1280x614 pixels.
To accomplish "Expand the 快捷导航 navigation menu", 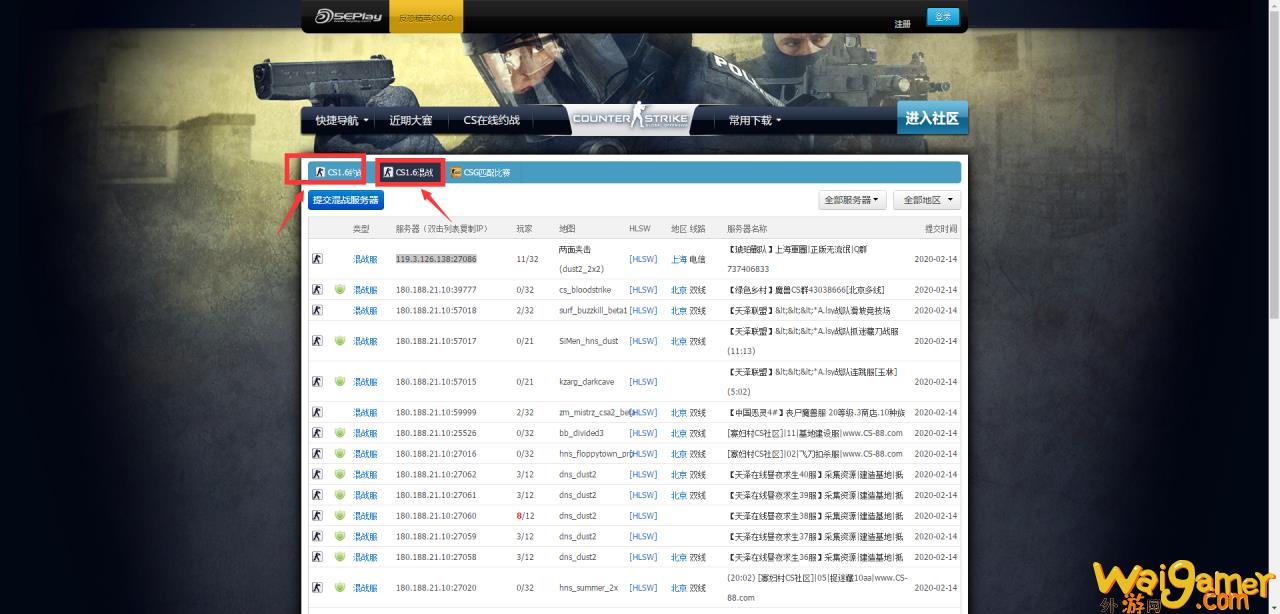I will [x=342, y=120].
